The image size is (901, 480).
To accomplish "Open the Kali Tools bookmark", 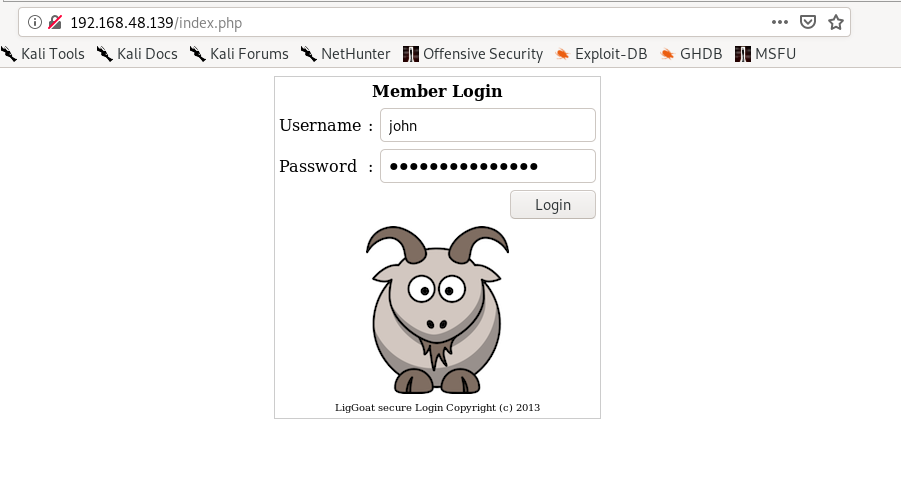I will pyautogui.click(x=43, y=54).
